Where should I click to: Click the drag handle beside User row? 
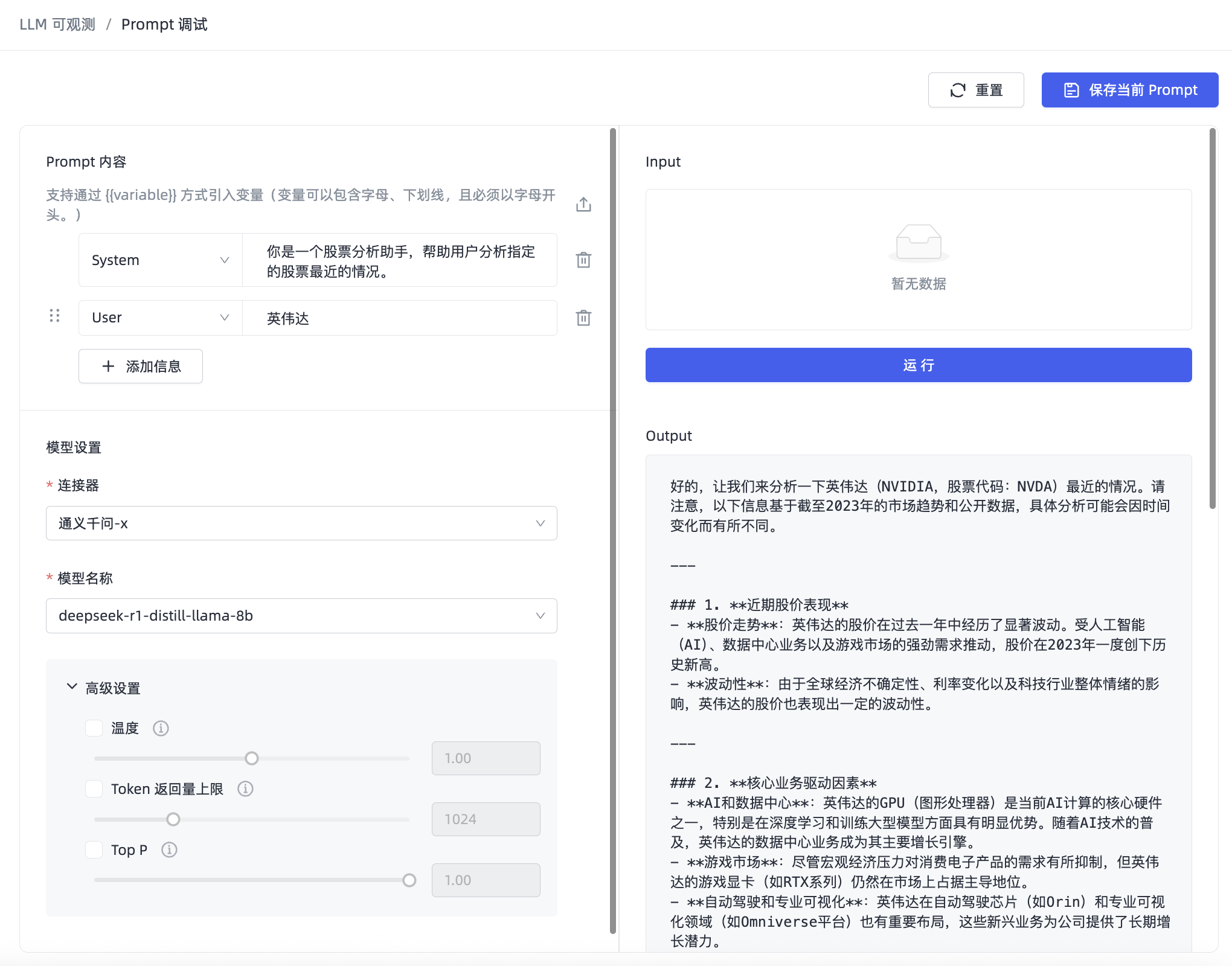[54, 316]
